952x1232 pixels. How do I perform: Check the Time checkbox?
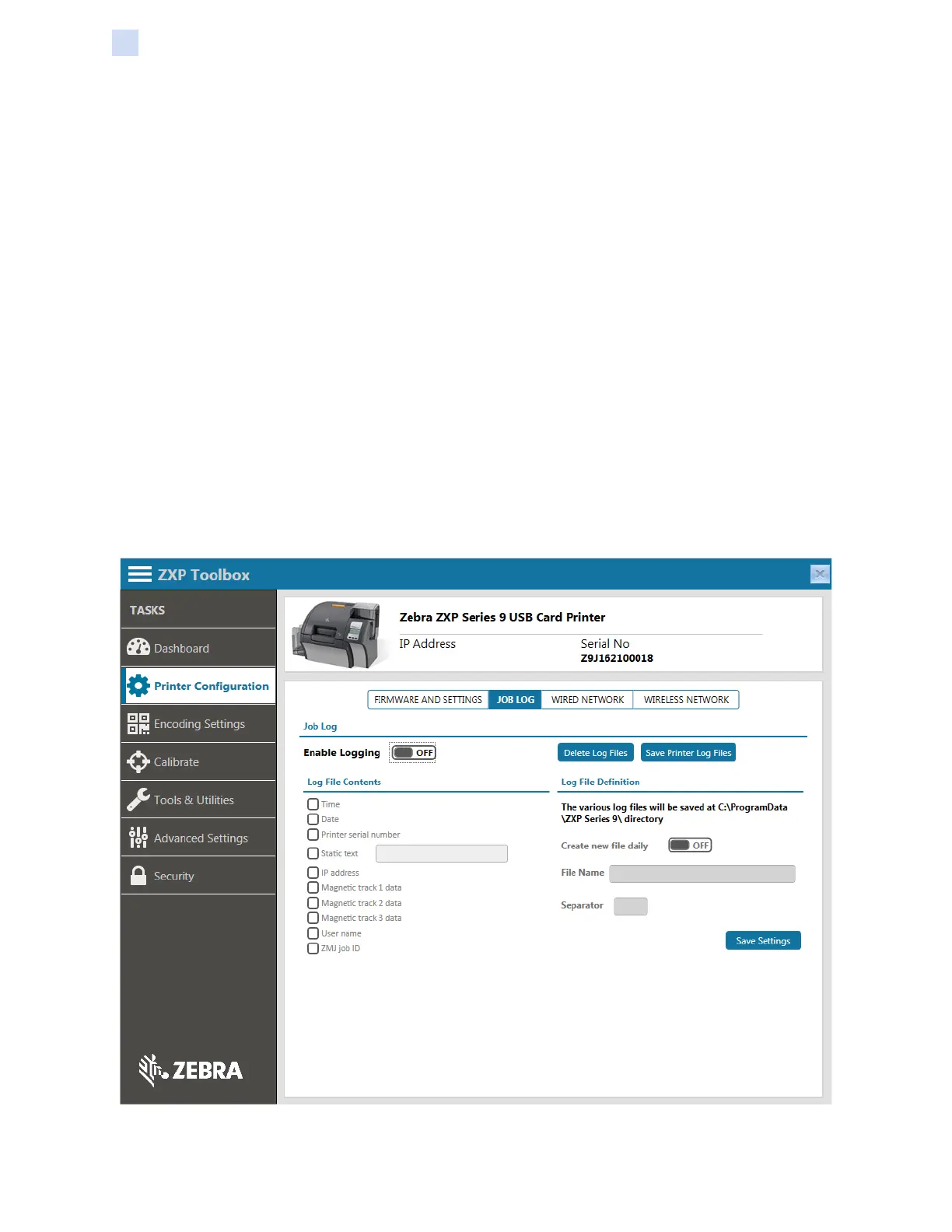(x=313, y=804)
